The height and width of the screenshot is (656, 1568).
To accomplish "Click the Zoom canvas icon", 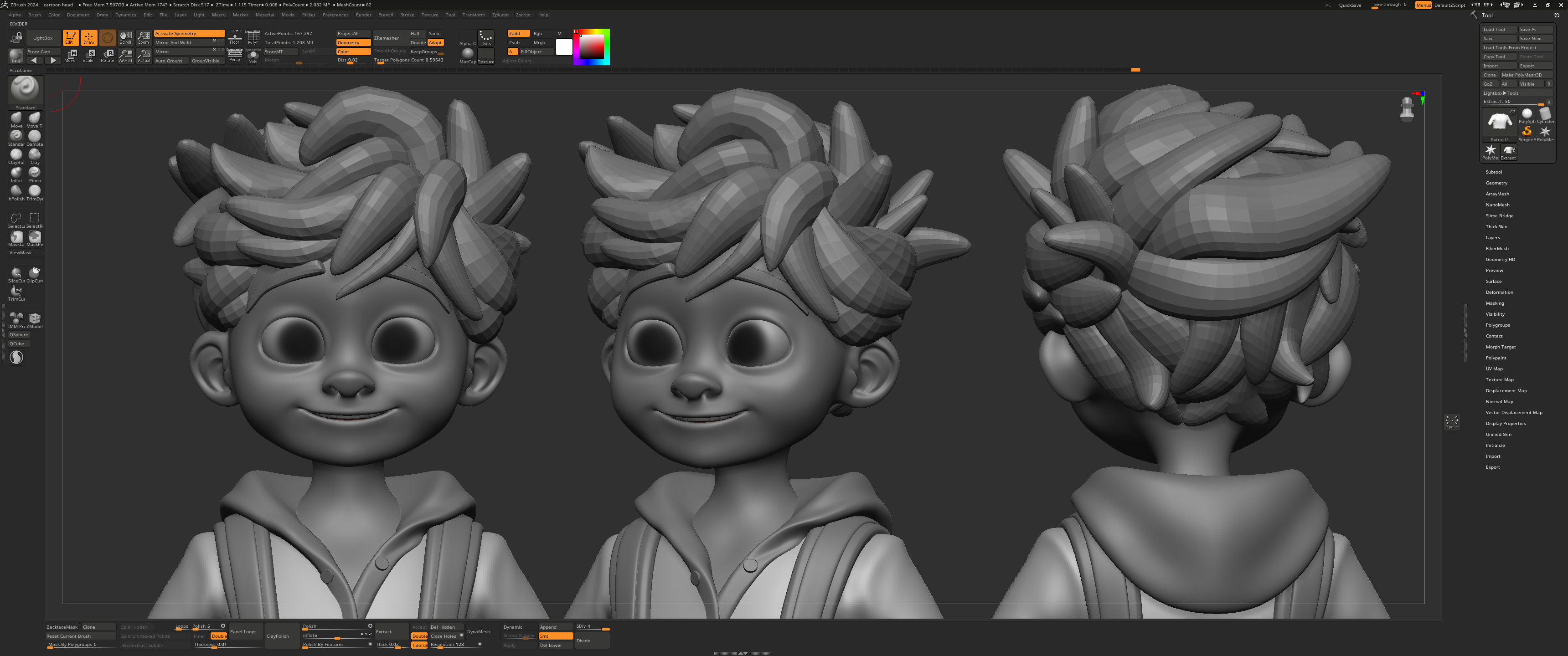I will (144, 38).
